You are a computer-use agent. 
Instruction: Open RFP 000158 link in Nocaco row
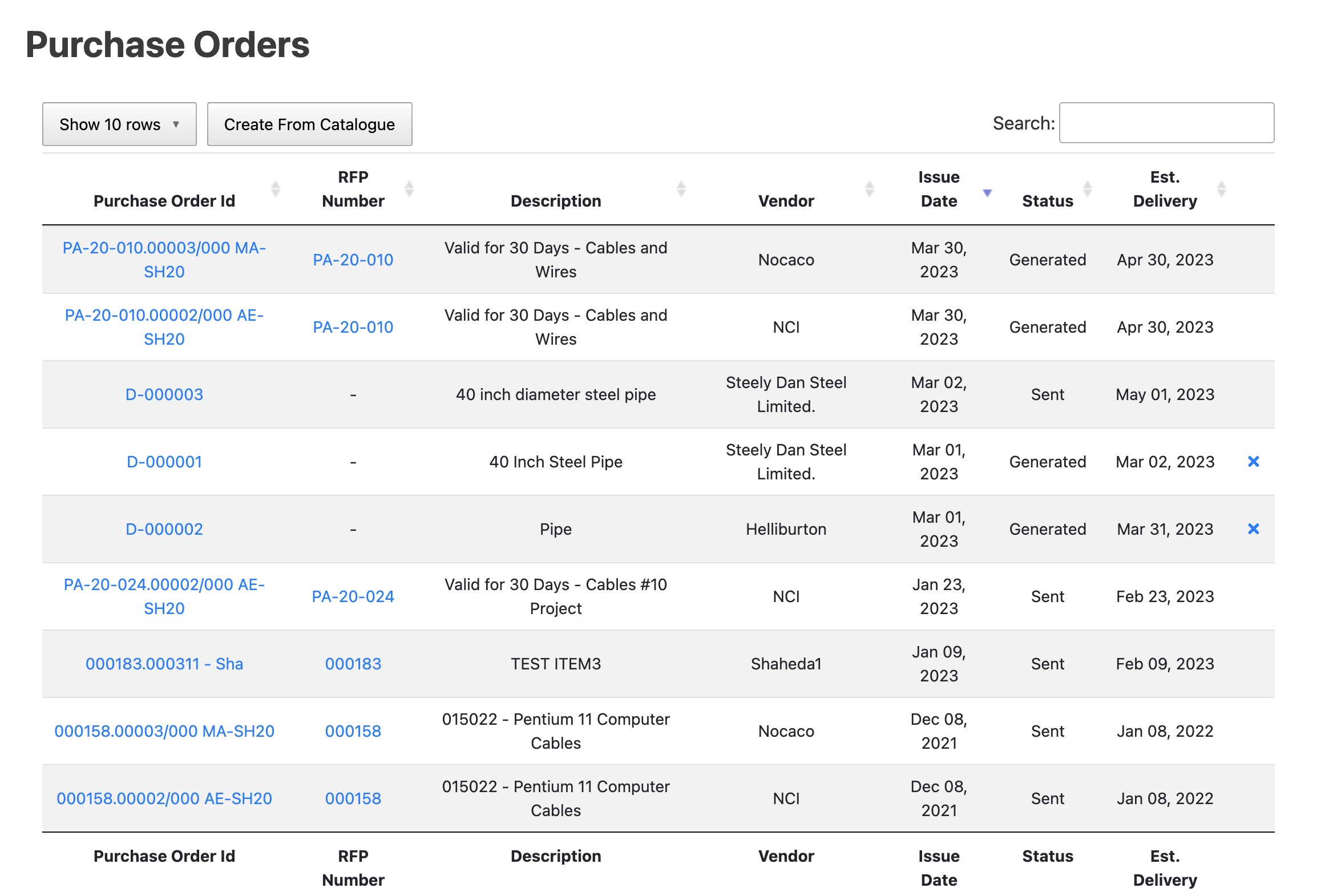point(353,731)
